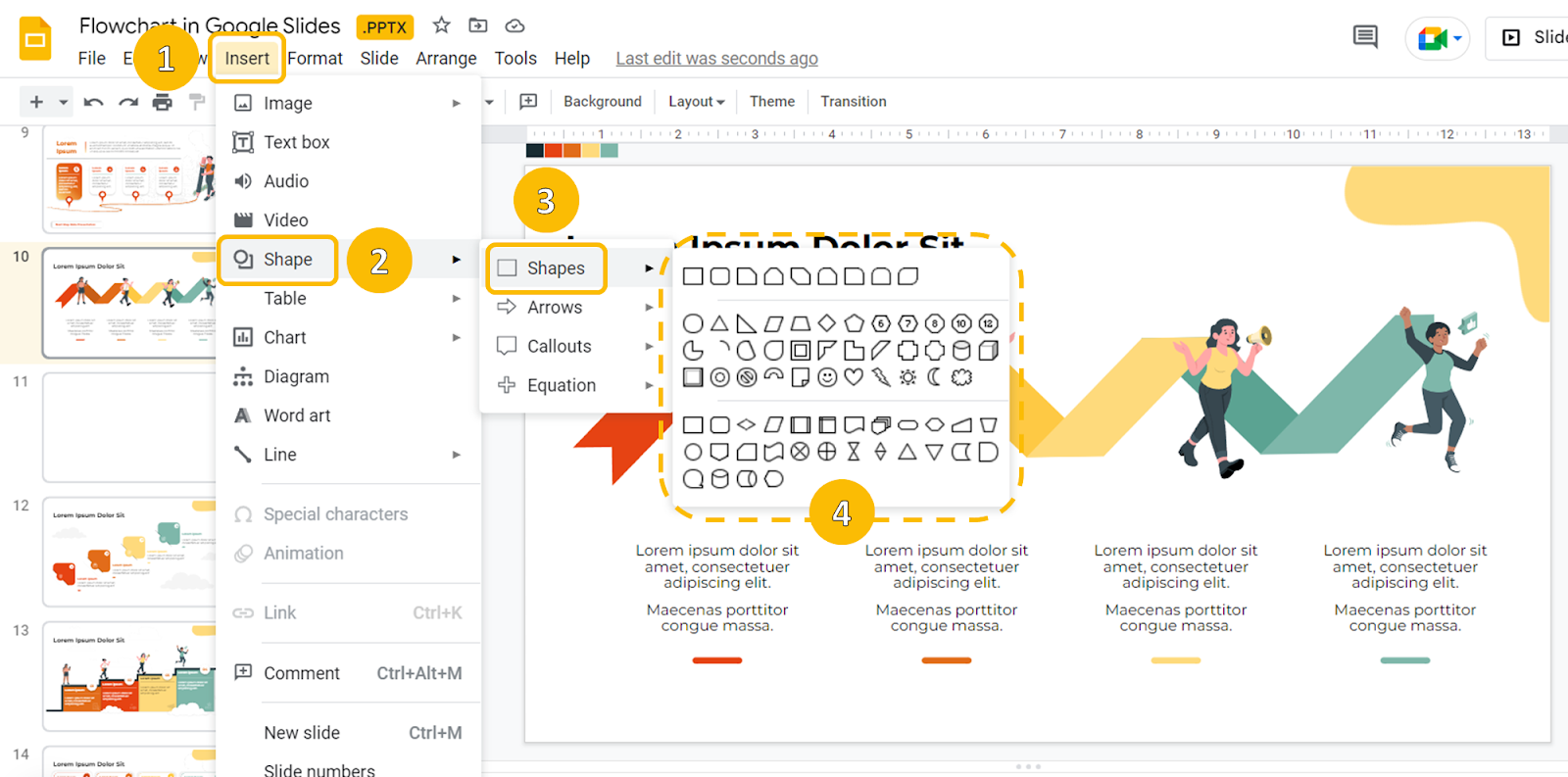Pick the hexagon labeled 6

click(881, 323)
